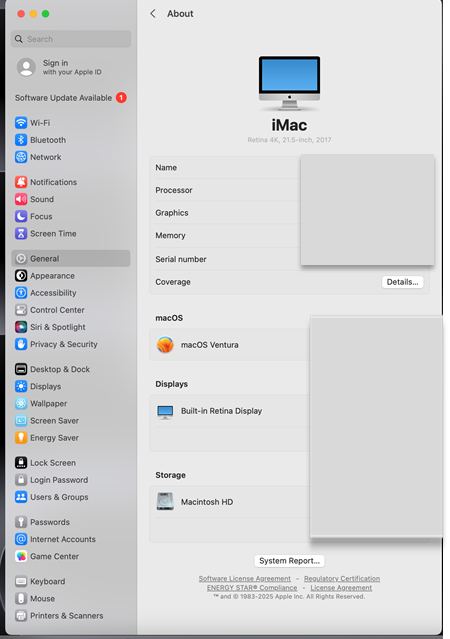Select General in the sidebar

(x=71, y=258)
